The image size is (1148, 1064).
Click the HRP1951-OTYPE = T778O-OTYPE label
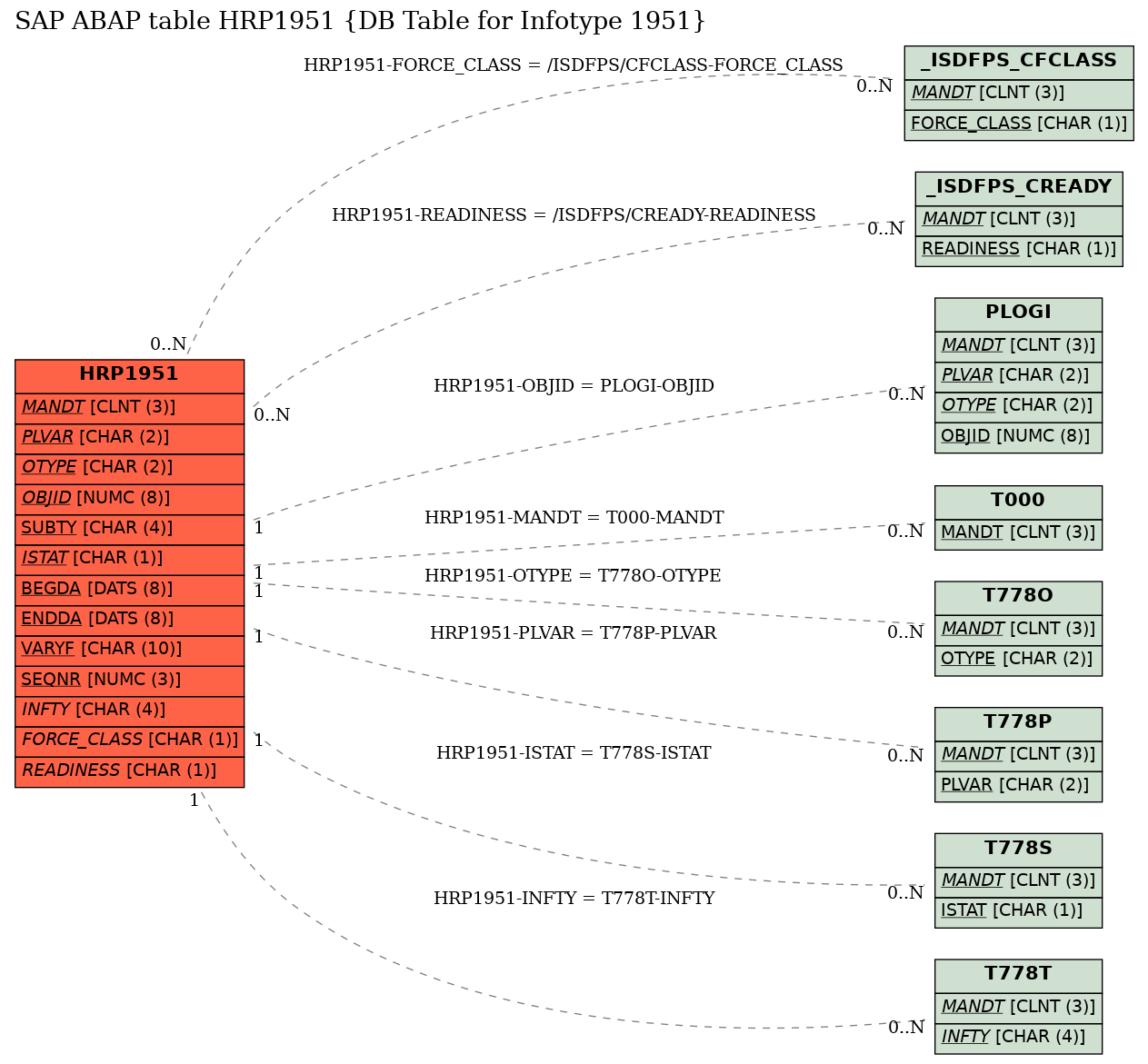573,576
